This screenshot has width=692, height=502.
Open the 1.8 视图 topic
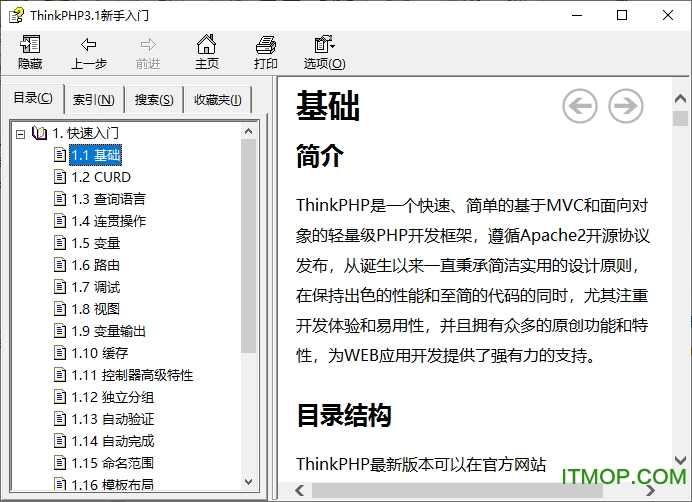pos(96,309)
